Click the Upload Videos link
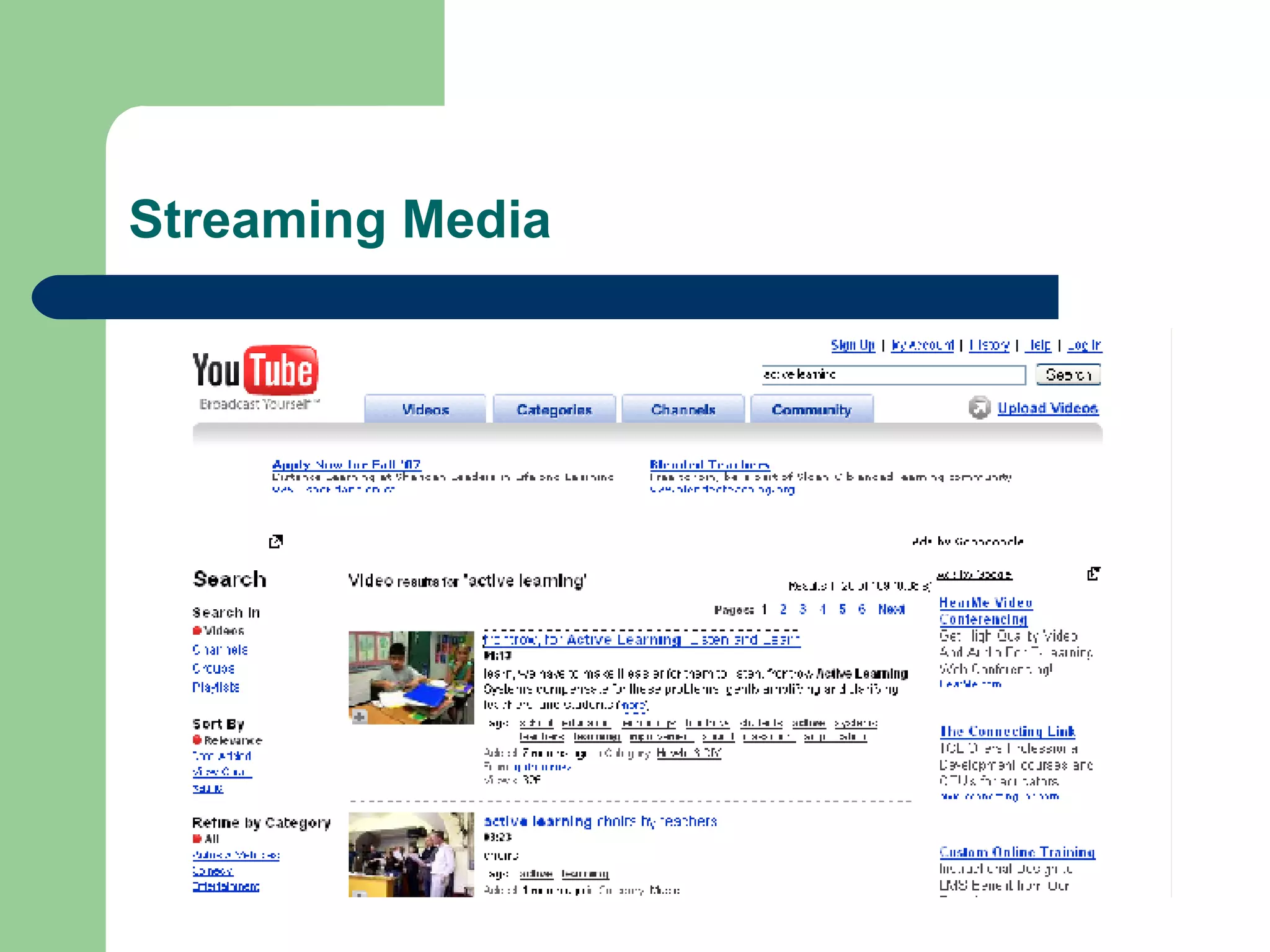This screenshot has height=952, width=1270. click(x=1048, y=408)
